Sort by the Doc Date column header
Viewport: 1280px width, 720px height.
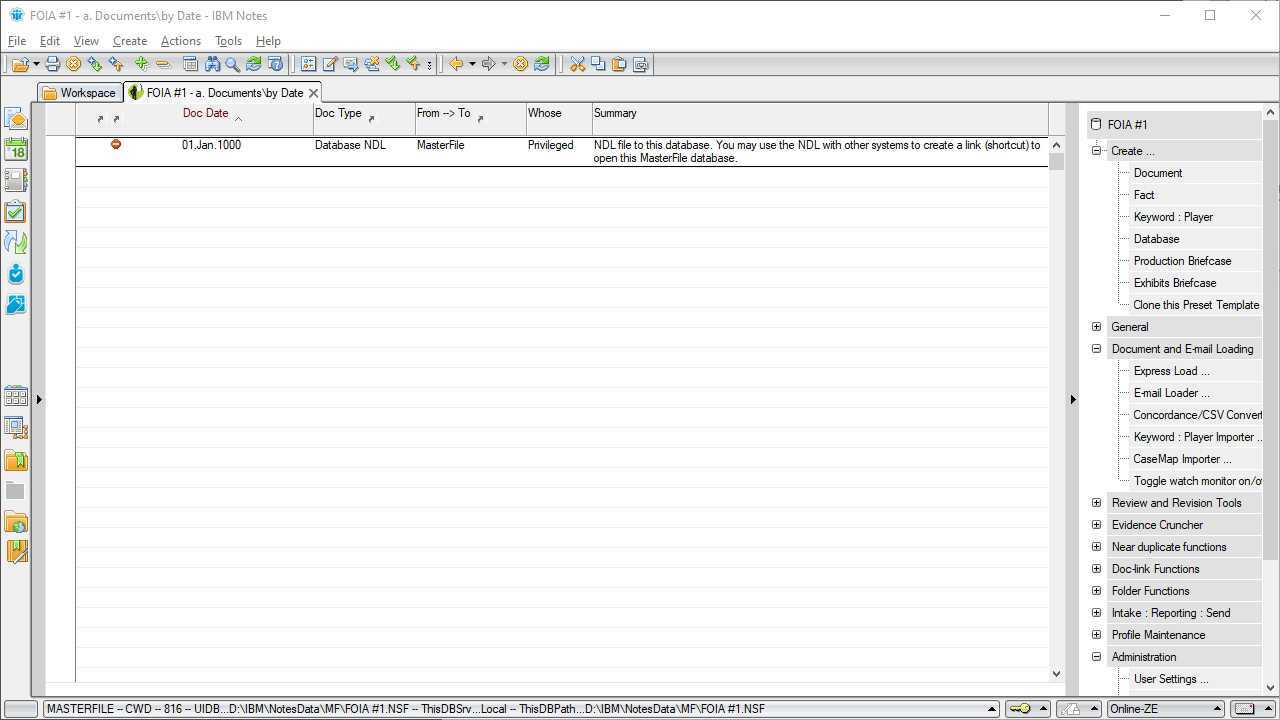[205, 113]
